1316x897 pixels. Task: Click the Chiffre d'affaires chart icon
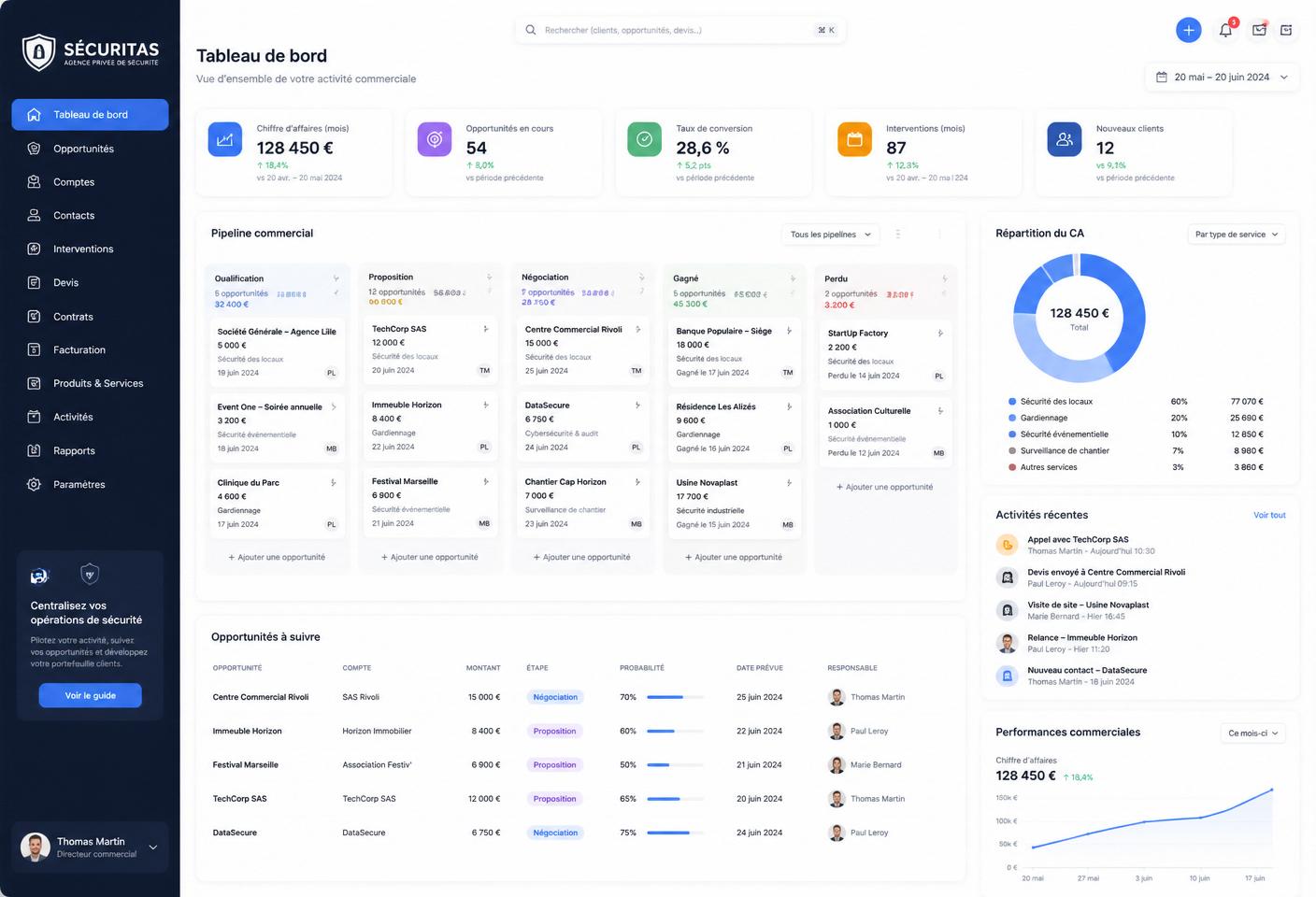(224, 139)
